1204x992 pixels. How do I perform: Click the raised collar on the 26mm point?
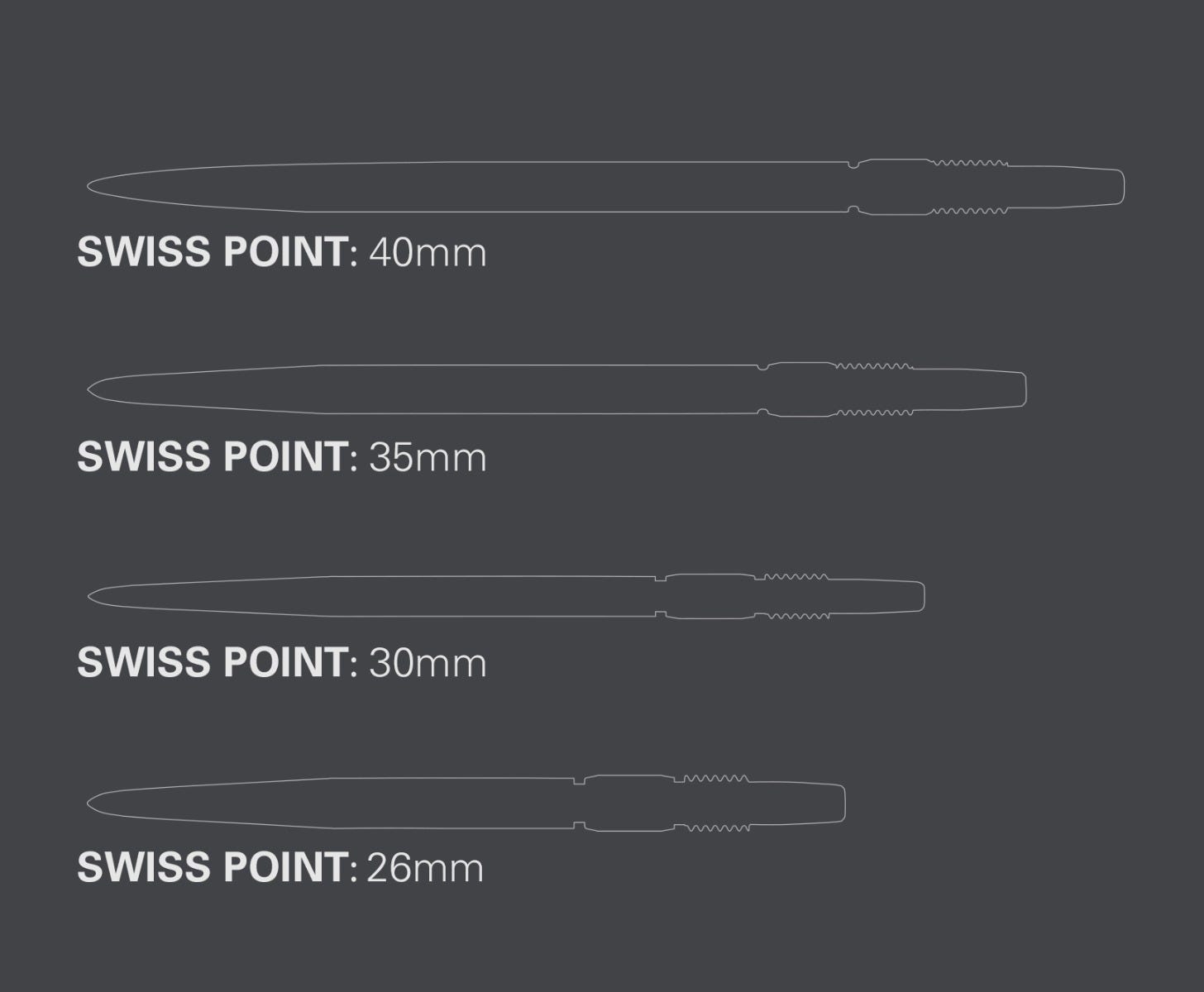click(628, 803)
